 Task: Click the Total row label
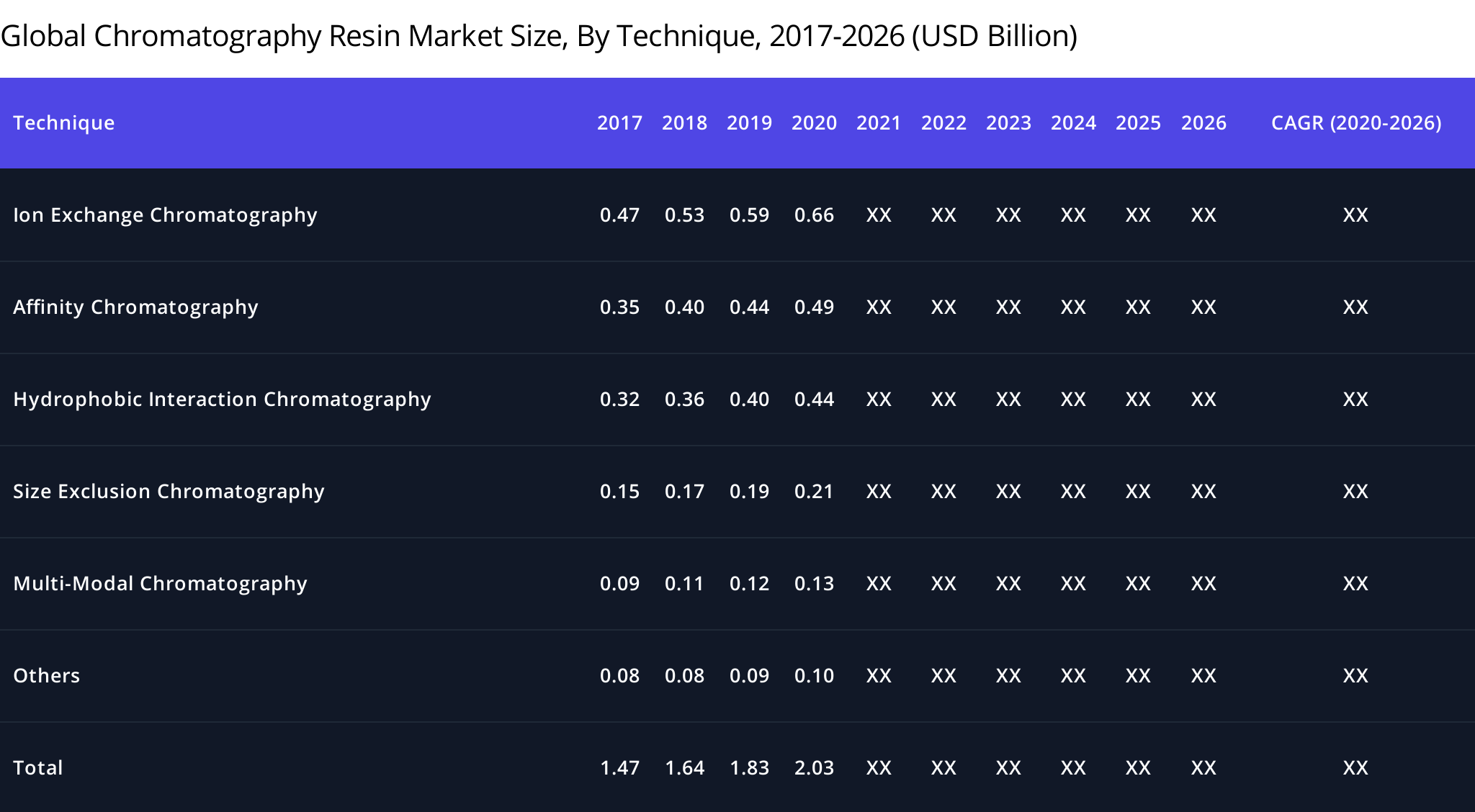(x=37, y=768)
